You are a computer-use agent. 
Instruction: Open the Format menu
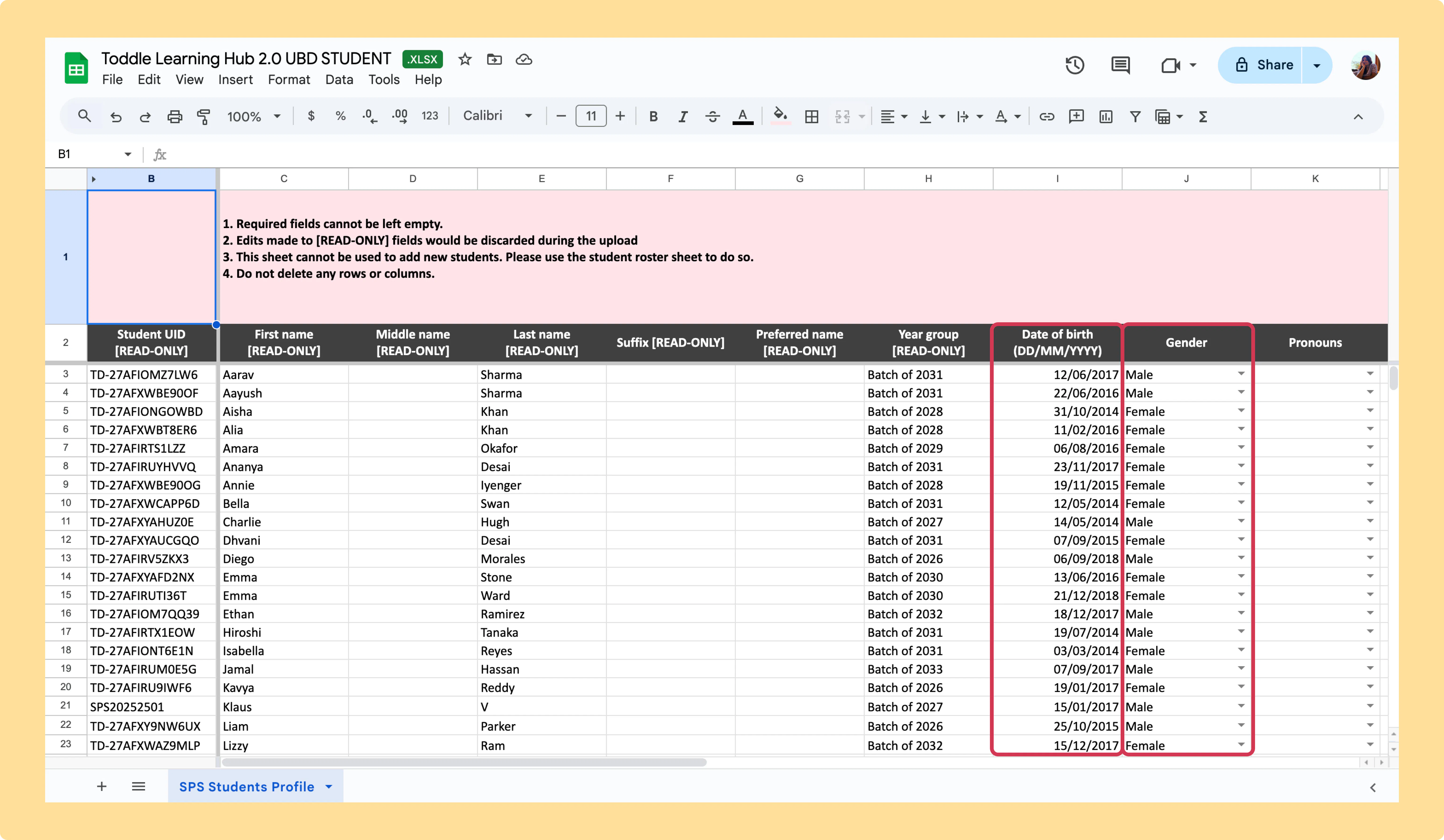coord(289,80)
